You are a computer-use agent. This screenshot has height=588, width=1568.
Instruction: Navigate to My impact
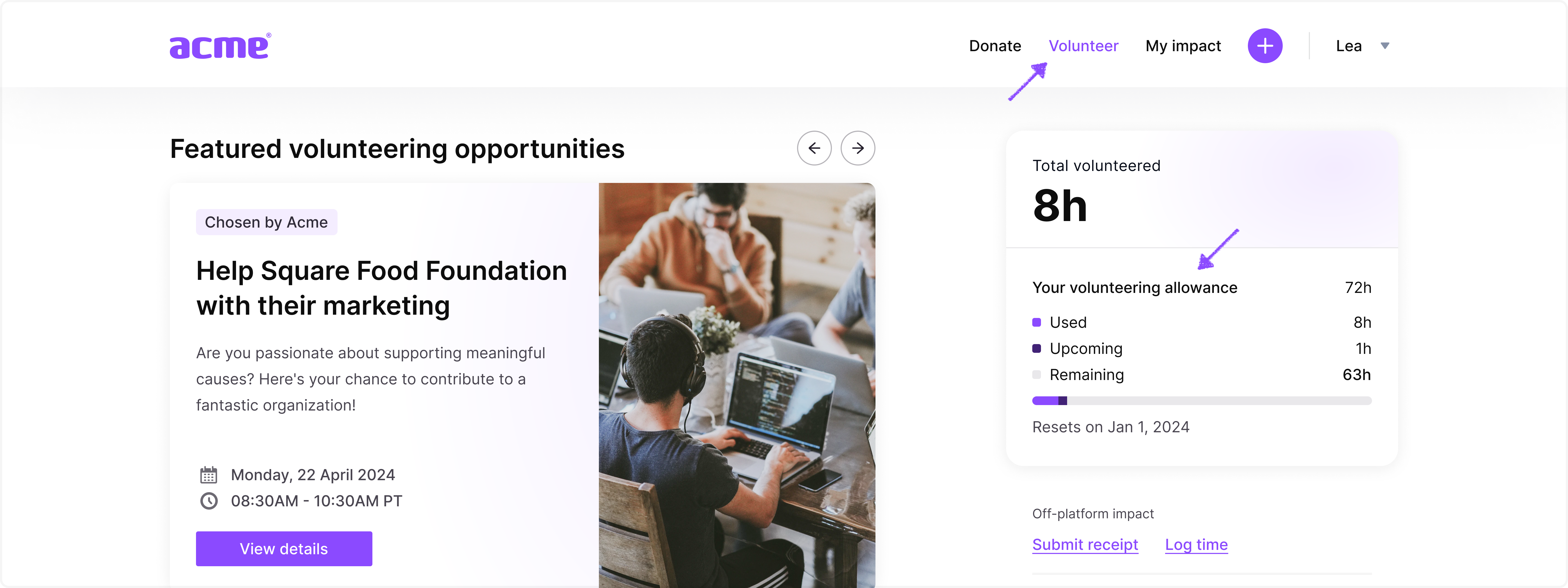pyautogui.click(x=1183, y=46)
